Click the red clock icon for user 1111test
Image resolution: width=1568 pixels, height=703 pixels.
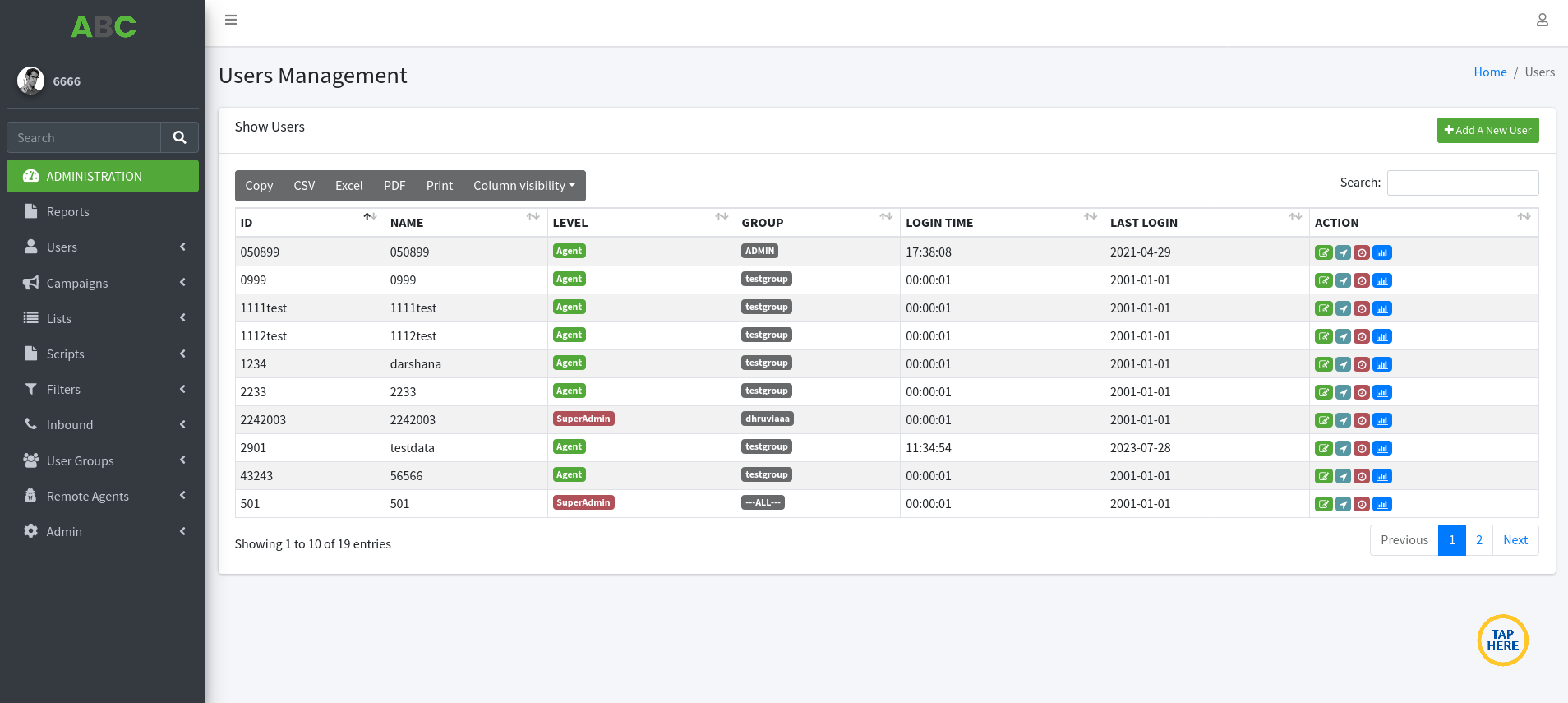coord(1362,308)
